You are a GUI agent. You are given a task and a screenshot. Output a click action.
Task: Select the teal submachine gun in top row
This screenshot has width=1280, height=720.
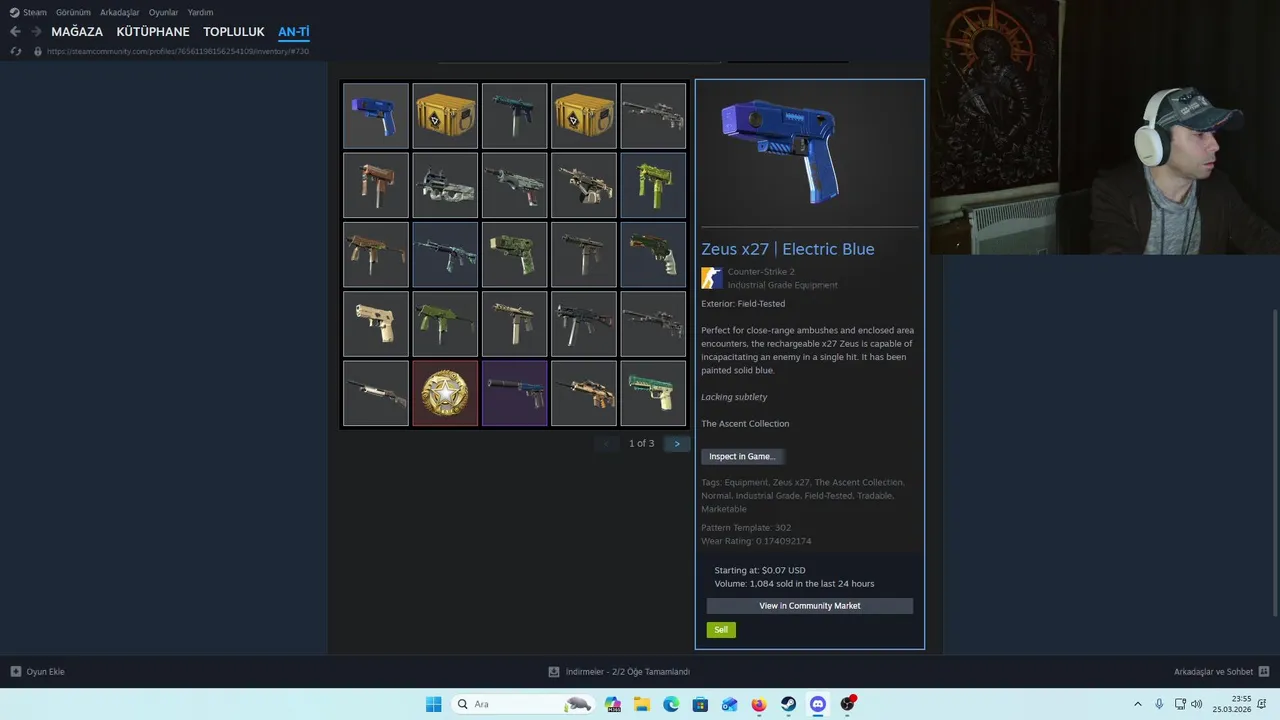tap(514, 116)
